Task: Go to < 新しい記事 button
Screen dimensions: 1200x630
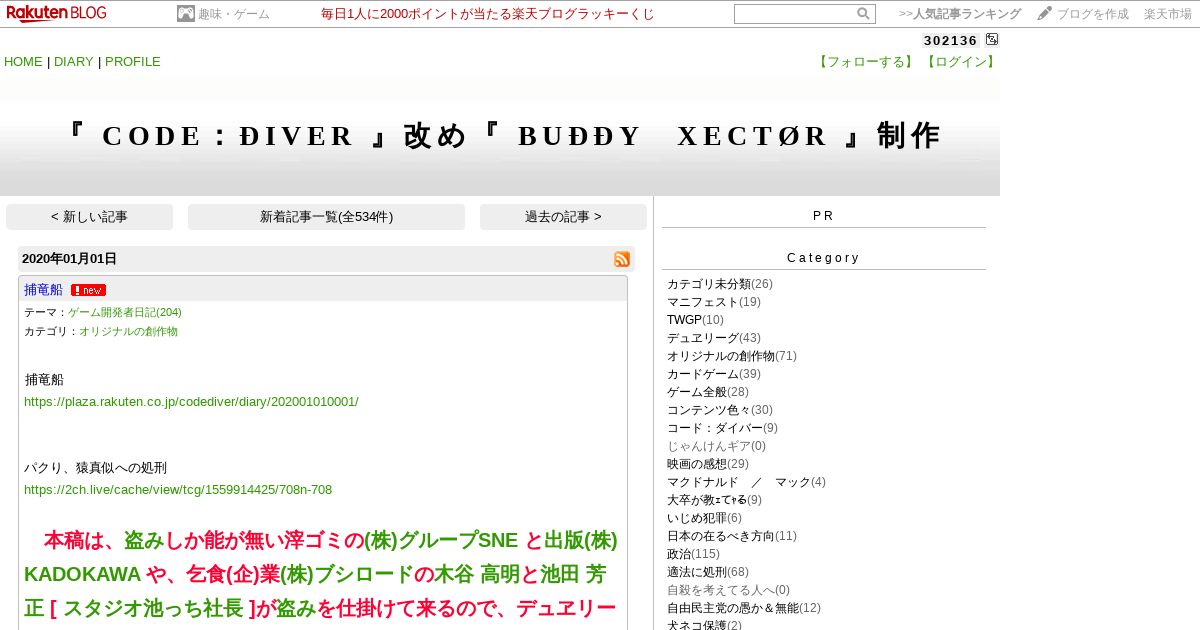Action: [89, 217]
